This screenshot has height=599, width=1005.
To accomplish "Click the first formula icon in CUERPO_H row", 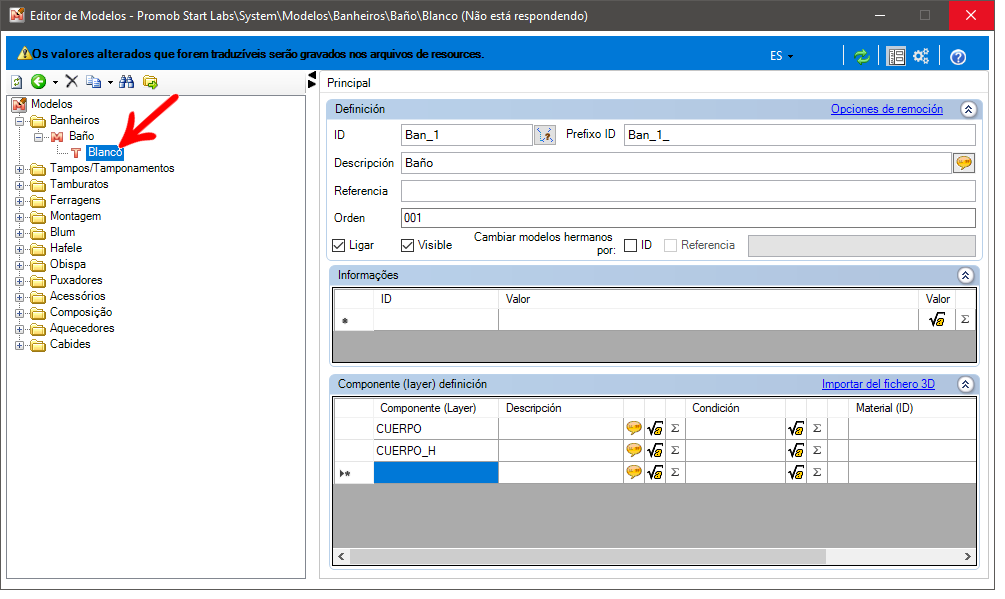I will [x=655, y=451].
